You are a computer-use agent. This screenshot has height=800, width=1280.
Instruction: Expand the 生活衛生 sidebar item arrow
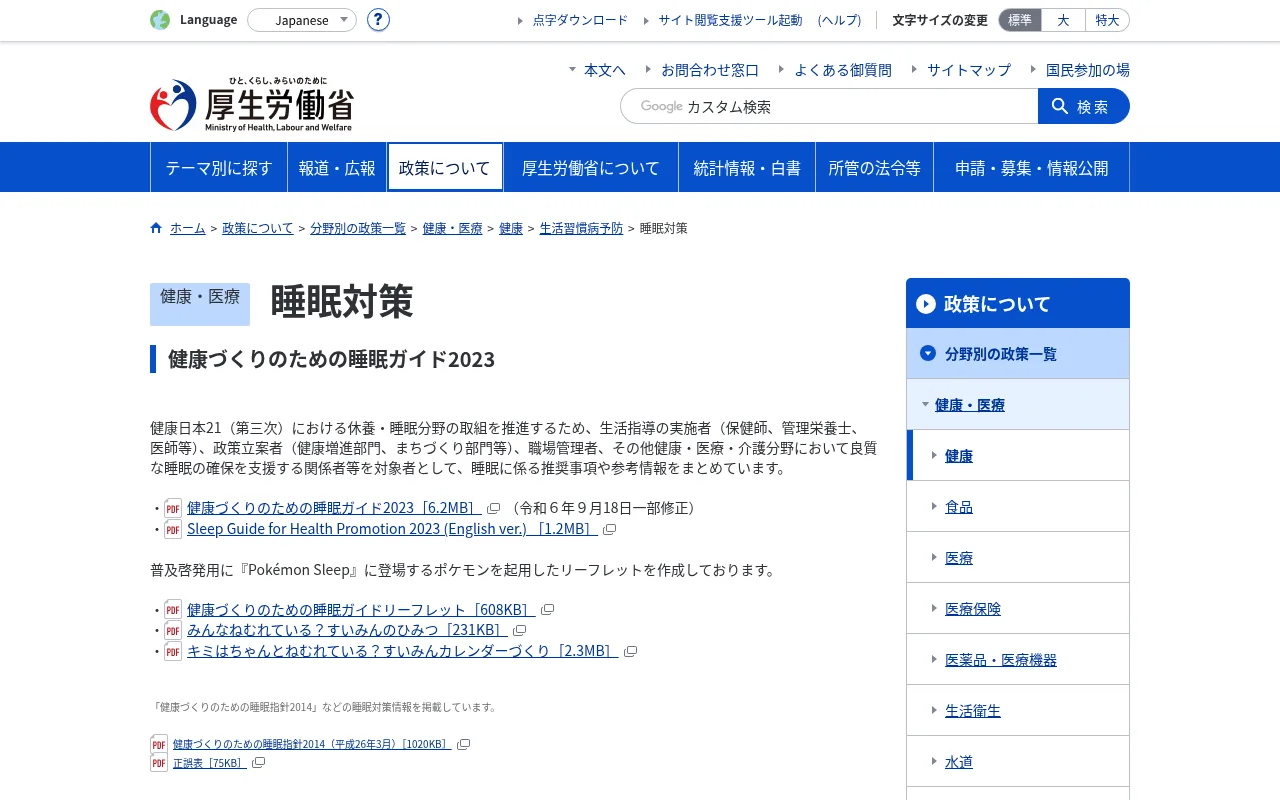tap(934, 710)
